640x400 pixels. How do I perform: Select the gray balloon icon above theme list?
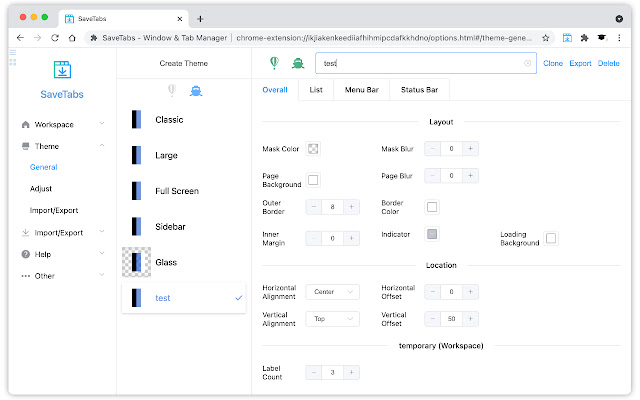click(172, 90)
